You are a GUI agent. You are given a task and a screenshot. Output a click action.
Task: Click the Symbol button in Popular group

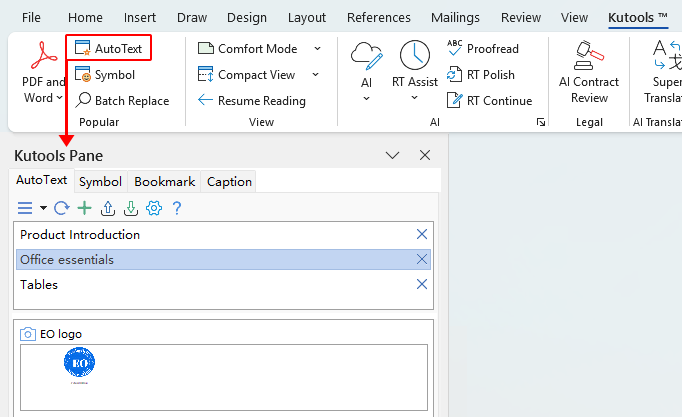tap(105, 75)
